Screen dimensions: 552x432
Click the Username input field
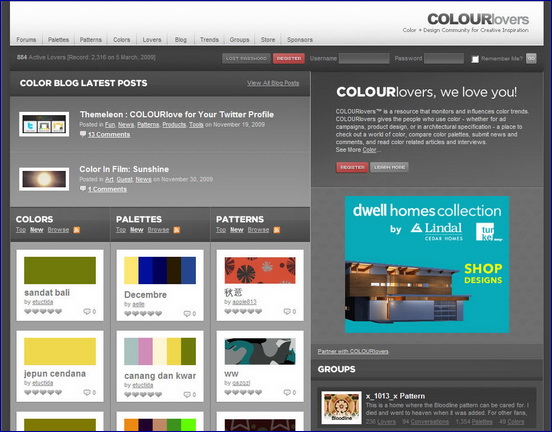click(x=364, y=58)
